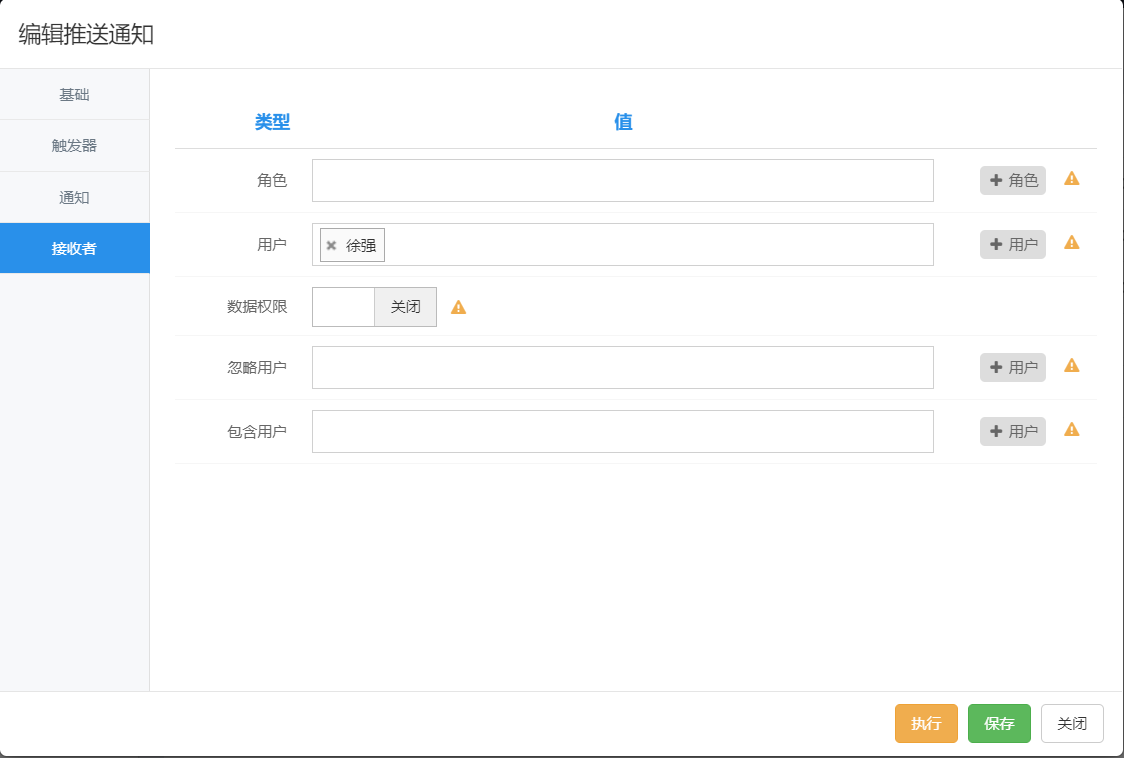
Task: Click warning icon in 角色 row
Action: 1071,179
